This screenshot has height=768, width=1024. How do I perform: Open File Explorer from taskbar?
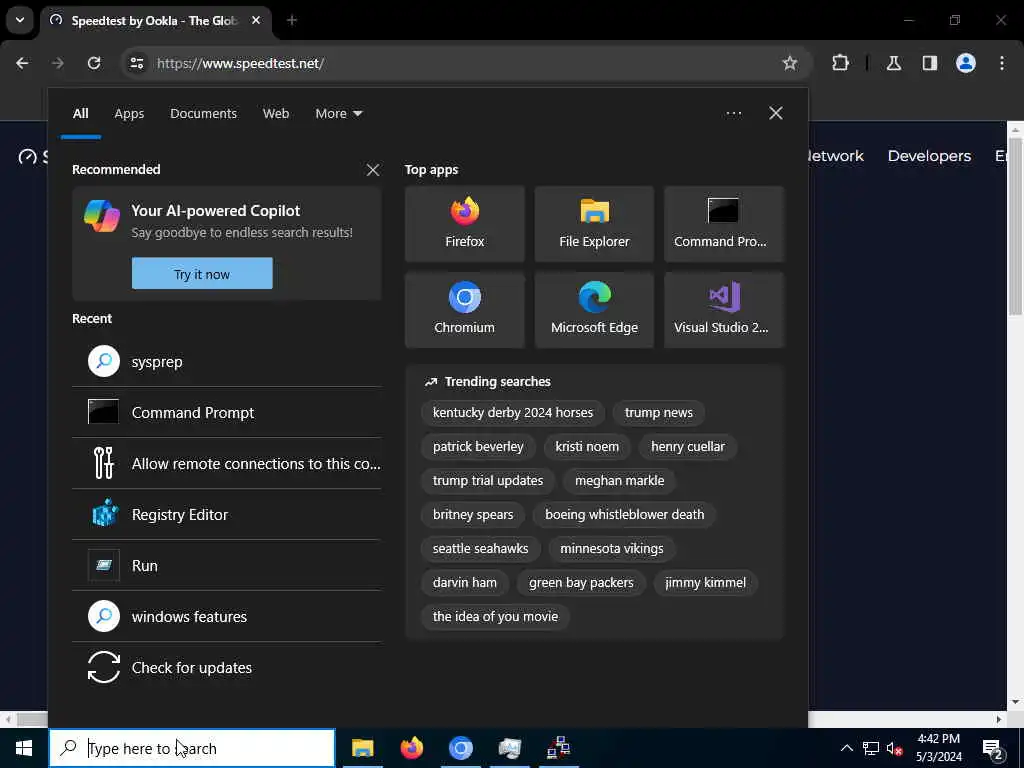[x=362, y=748]
